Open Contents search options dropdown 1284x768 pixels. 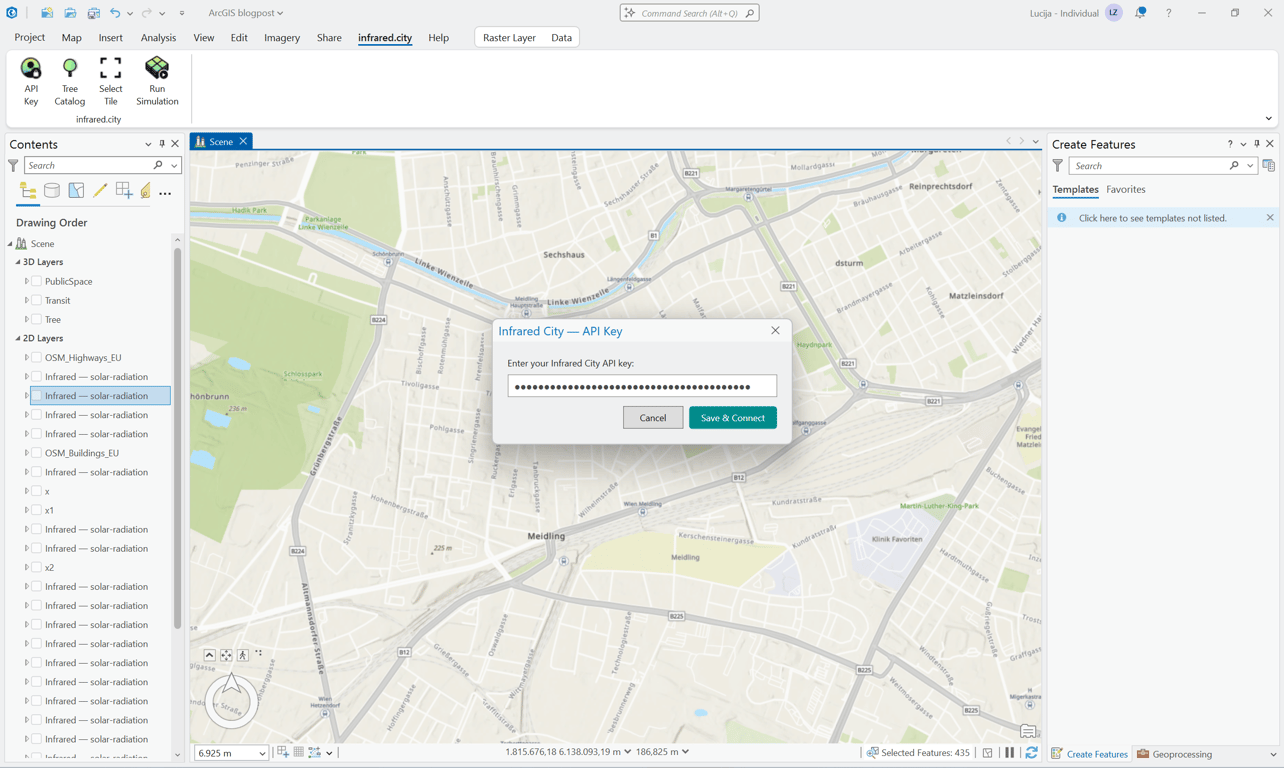174,166
